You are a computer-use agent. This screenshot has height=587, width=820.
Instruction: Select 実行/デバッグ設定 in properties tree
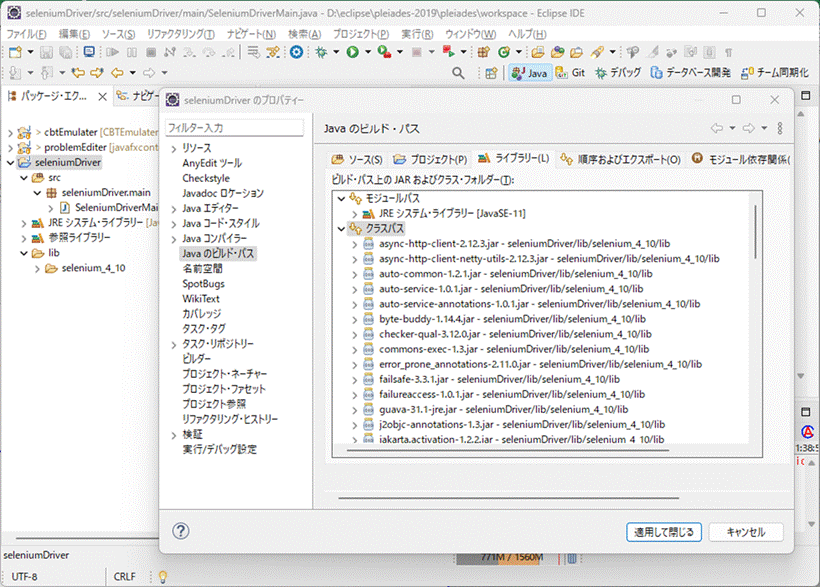point(220,449)
